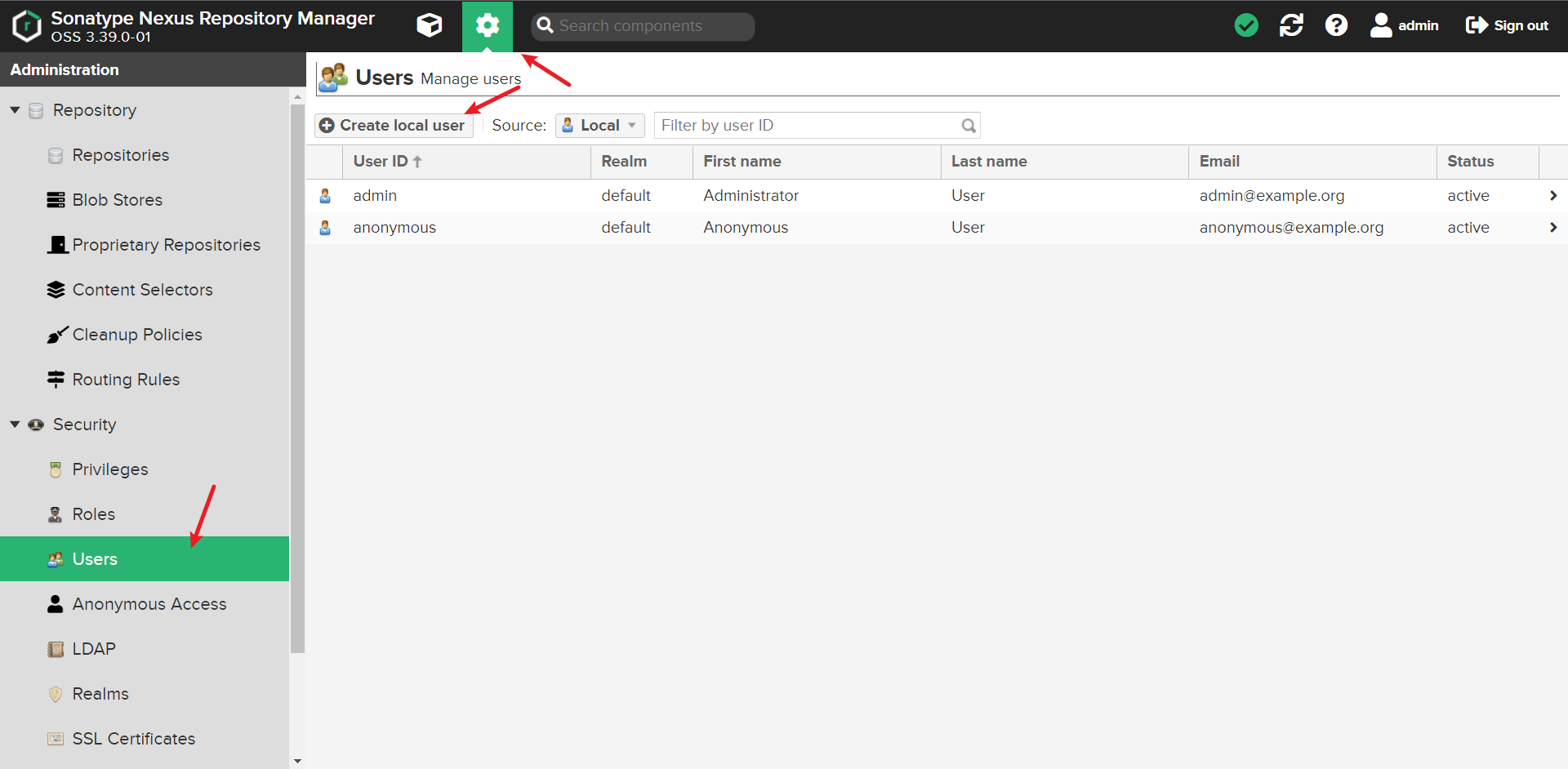Open the admin account link
The image size is (1568, 769).
coord(1419,26)
